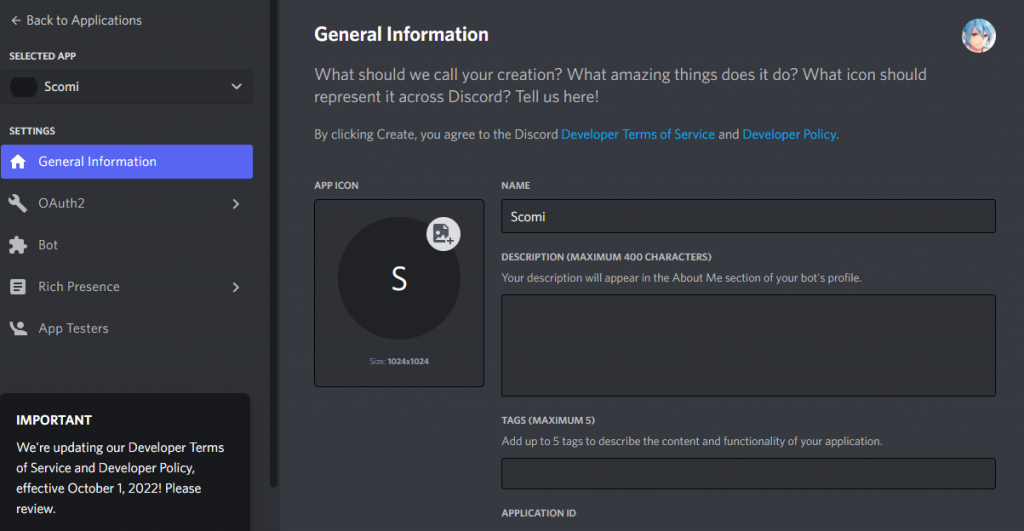Image resolution: width=1024 pixels, height=531 pixels.
Task: Click the Rich Presence document icon
Action: click(x=18, y=287)
